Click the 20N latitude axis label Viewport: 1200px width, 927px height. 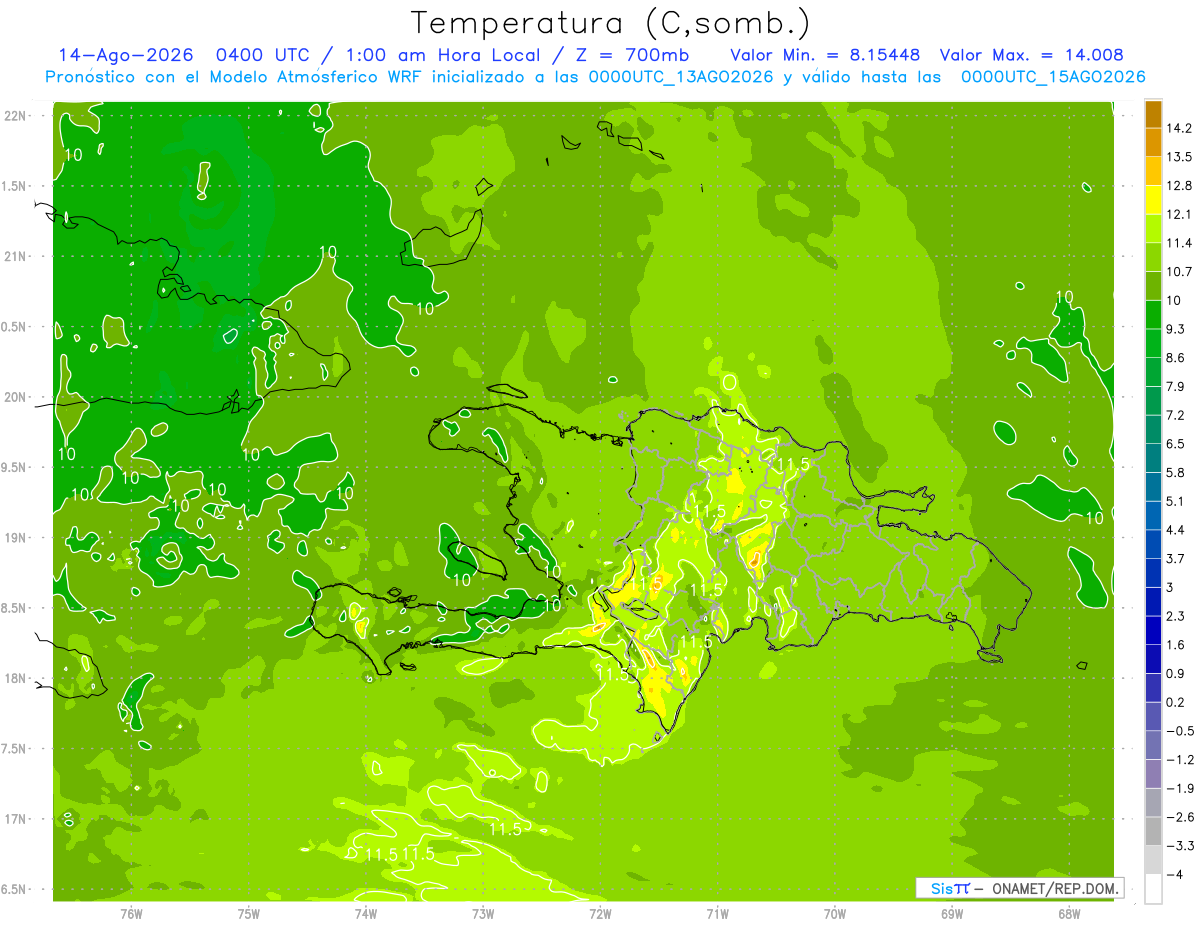click(x=16, y=397)
